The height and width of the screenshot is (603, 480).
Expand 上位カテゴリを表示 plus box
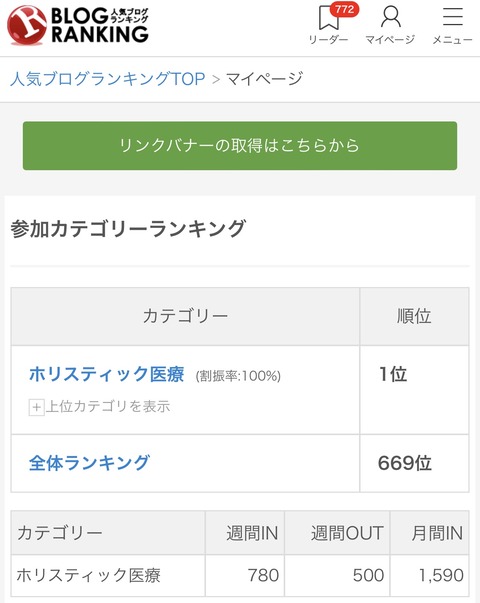click(37, 407)
